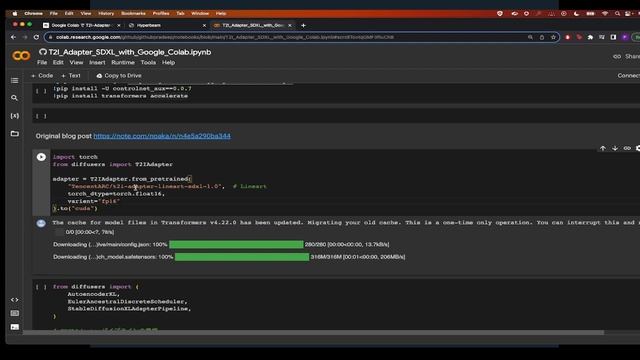Screen dimensions: 640x360
Task: Click Connect runtime button
Action: click(x=629, y=76)
